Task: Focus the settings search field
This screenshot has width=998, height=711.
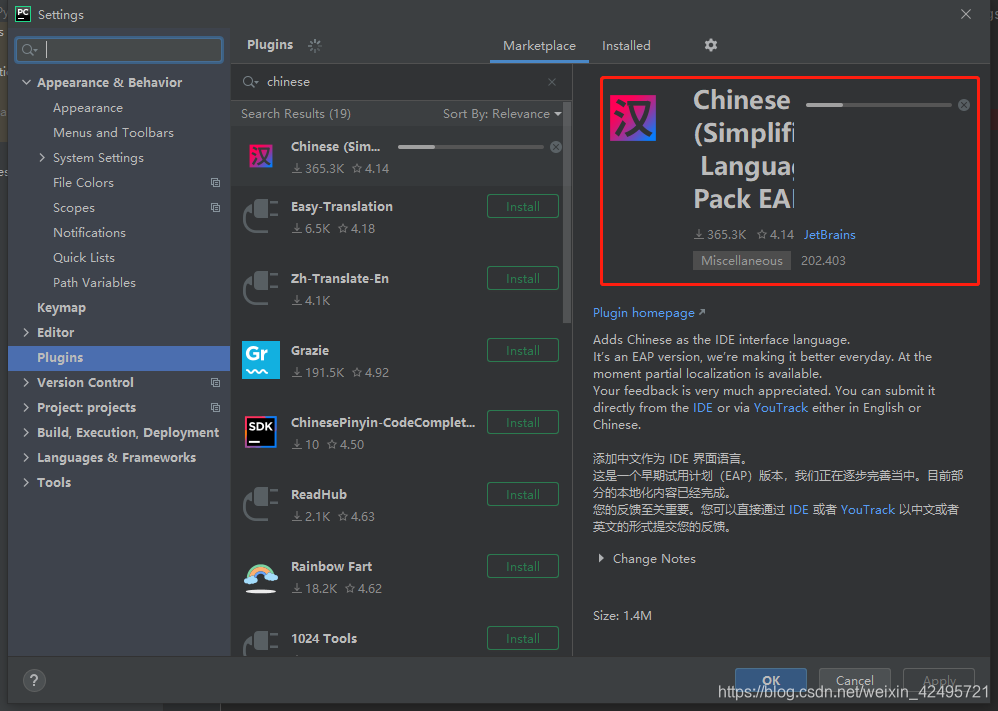Action: pos(119,50)
